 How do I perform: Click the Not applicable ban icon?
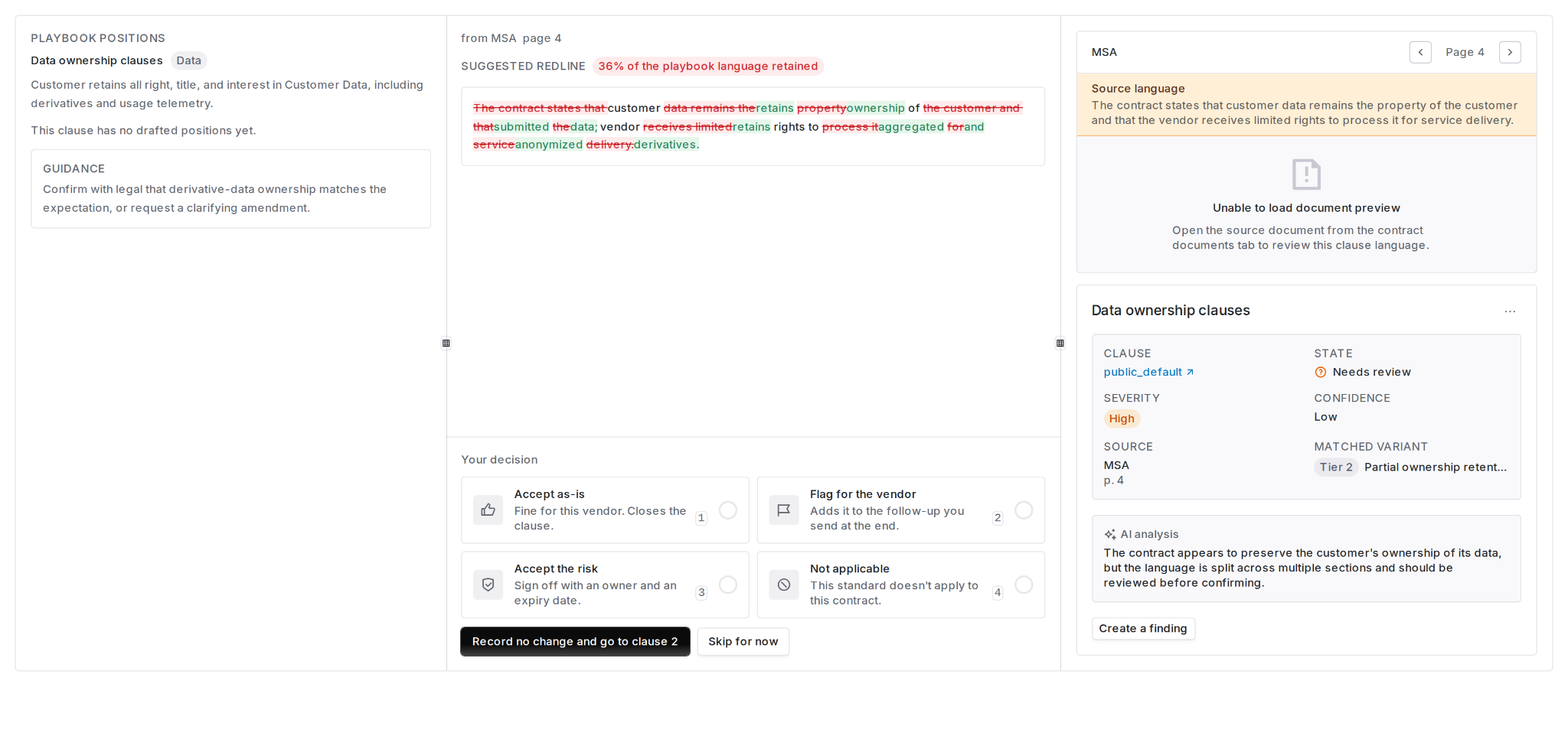click(x=784, y=585)
